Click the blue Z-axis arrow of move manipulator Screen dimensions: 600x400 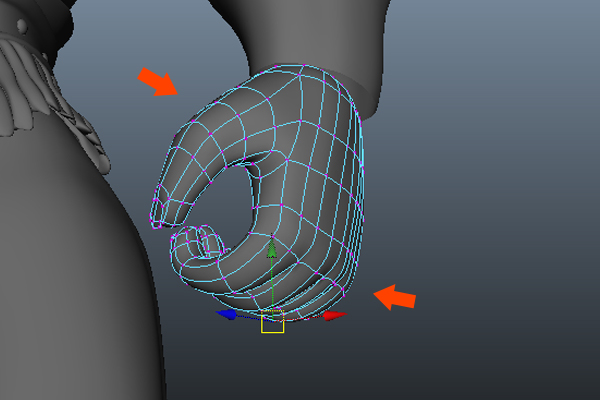(x=227, y=314)
